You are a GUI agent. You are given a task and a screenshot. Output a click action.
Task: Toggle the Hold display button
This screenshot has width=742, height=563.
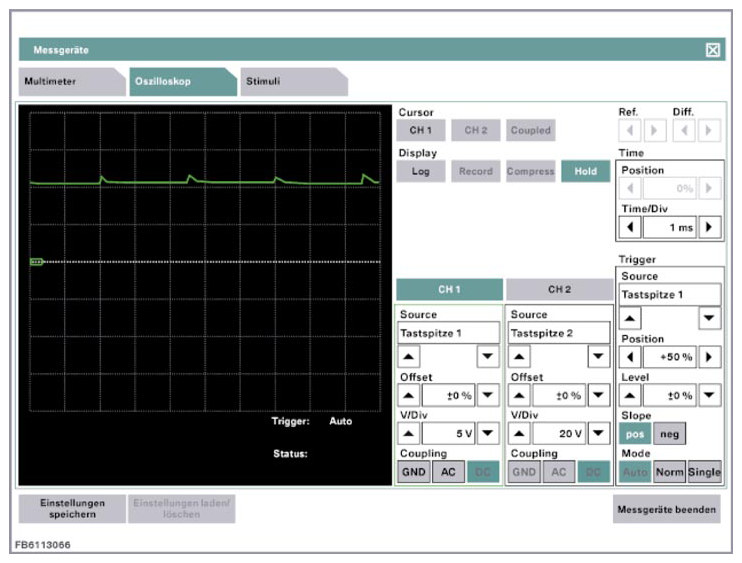pos(585,171)
